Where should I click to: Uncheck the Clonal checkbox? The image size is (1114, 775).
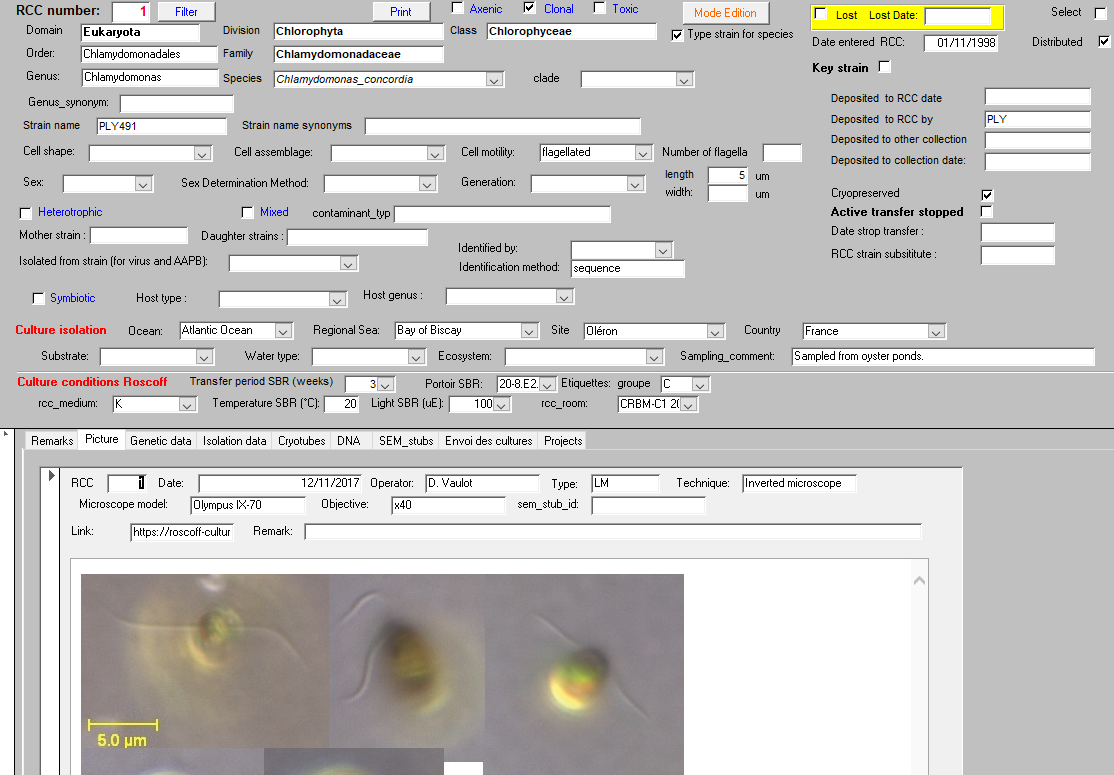529,9
